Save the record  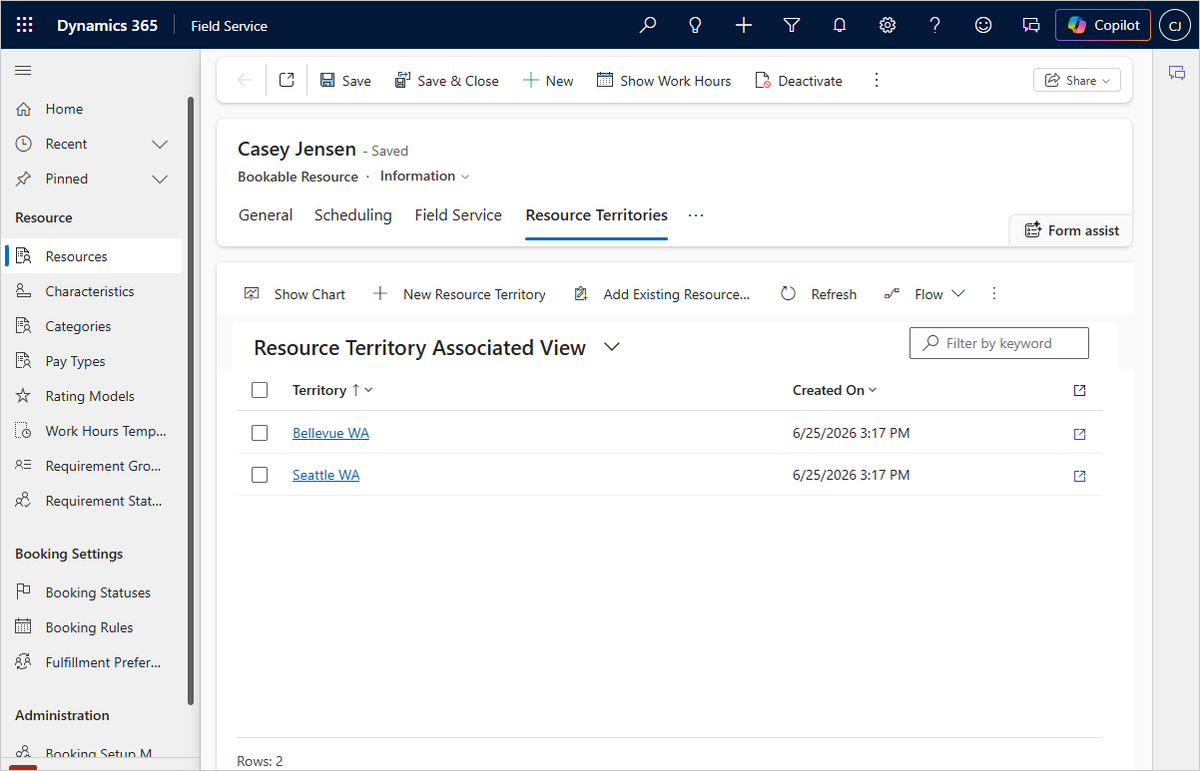345,81
